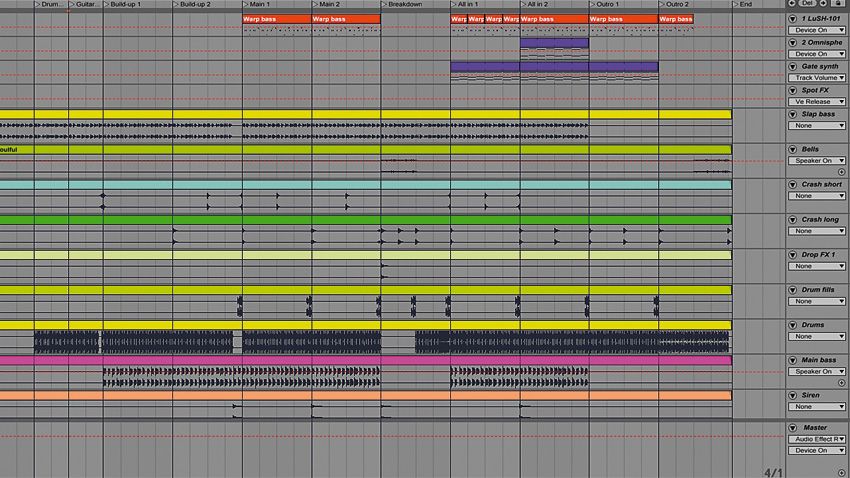The image size is (850, 478).
Task: Jump to the Guitar locator marker
Action: tap(84, 4)
